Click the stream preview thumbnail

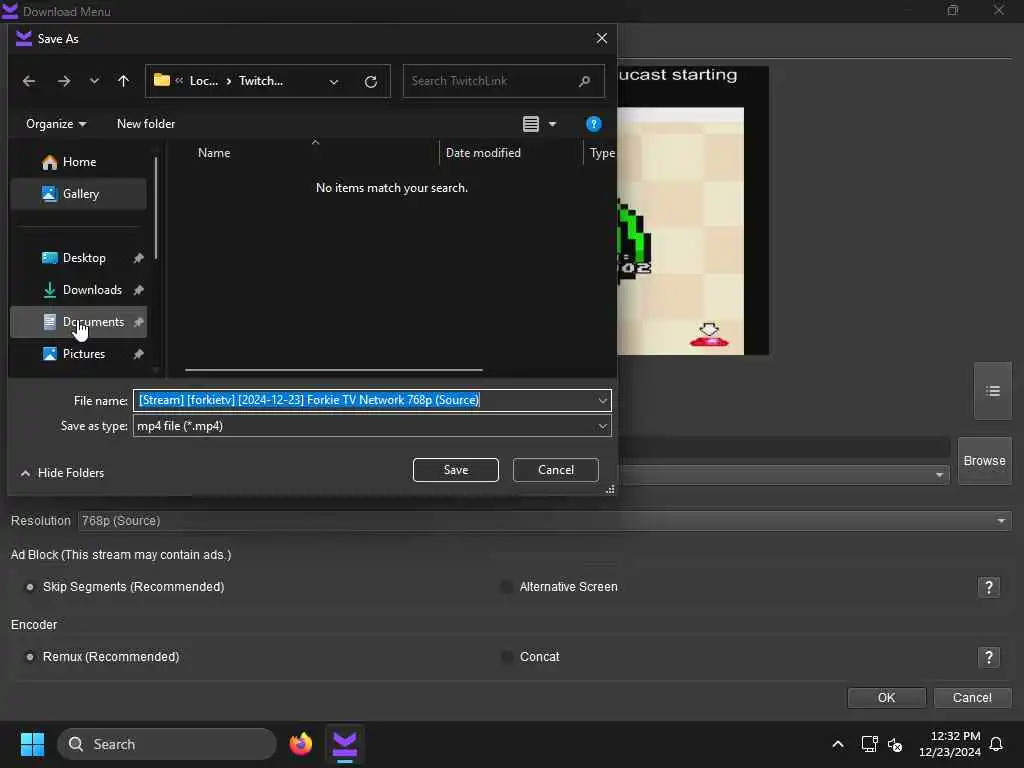692,210
